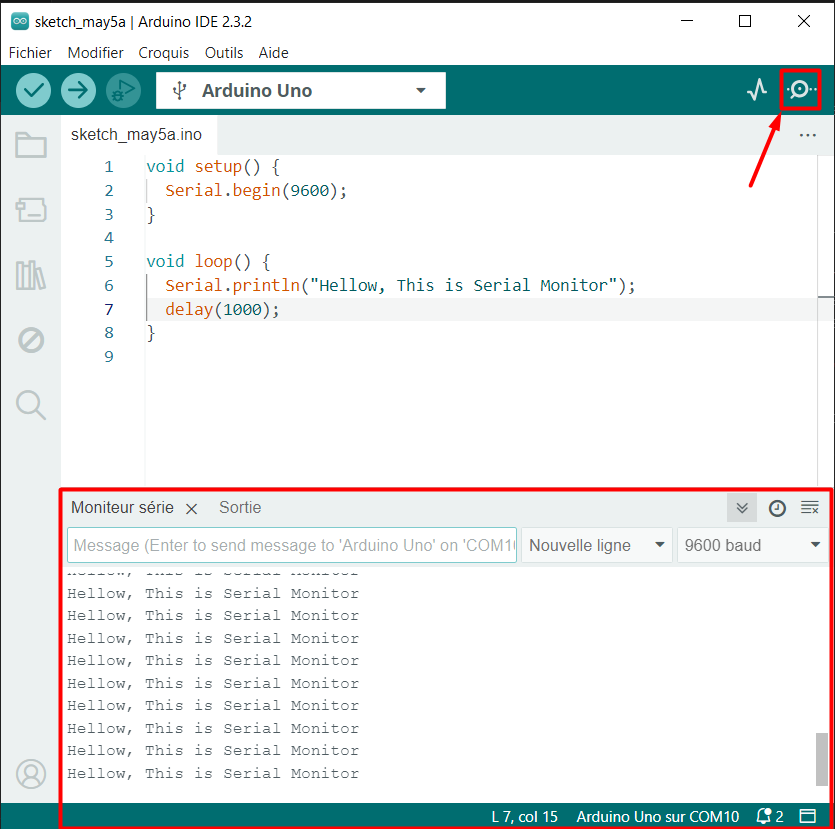The width and height of the screenshot is (835, 829).
Task: Close the Moniteur série tab
Action: (192, 509)
